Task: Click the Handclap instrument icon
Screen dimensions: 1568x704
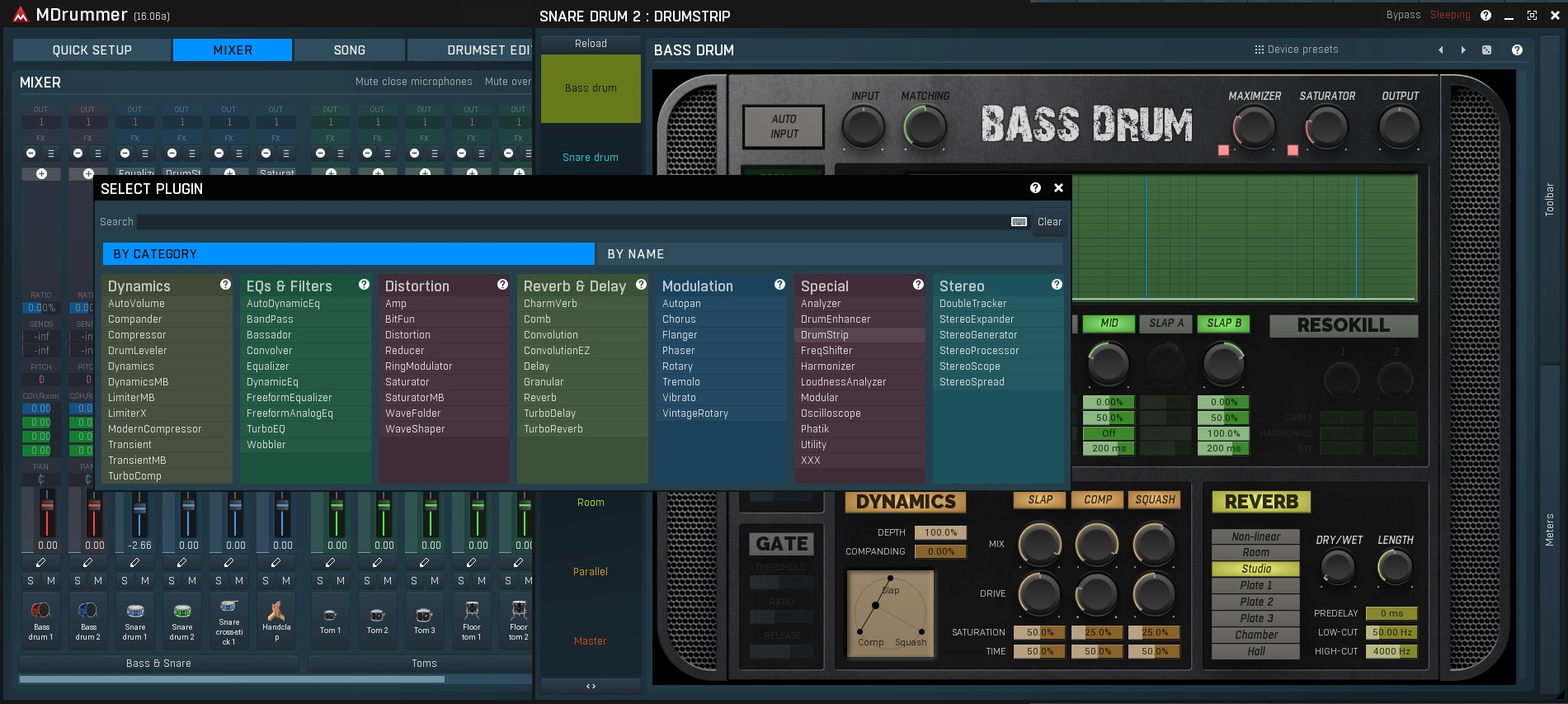Action: [276, 612]
